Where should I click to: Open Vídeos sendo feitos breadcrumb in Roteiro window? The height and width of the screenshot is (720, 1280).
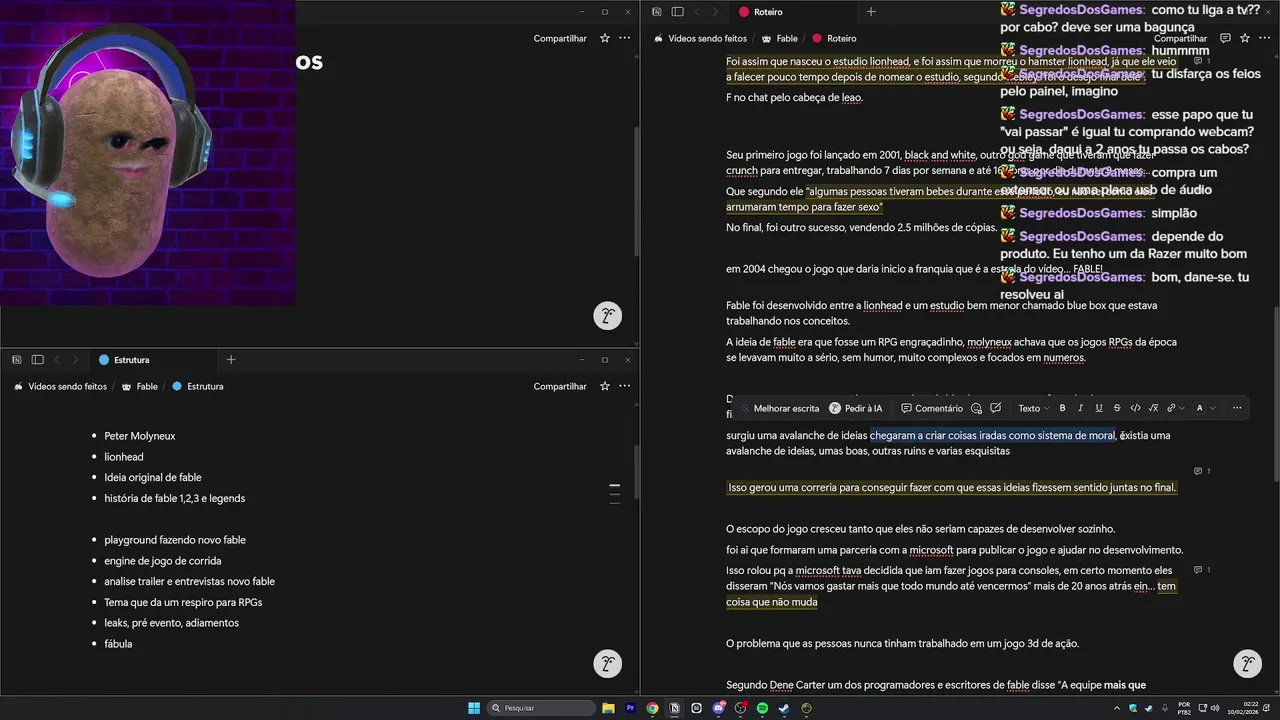700,38
